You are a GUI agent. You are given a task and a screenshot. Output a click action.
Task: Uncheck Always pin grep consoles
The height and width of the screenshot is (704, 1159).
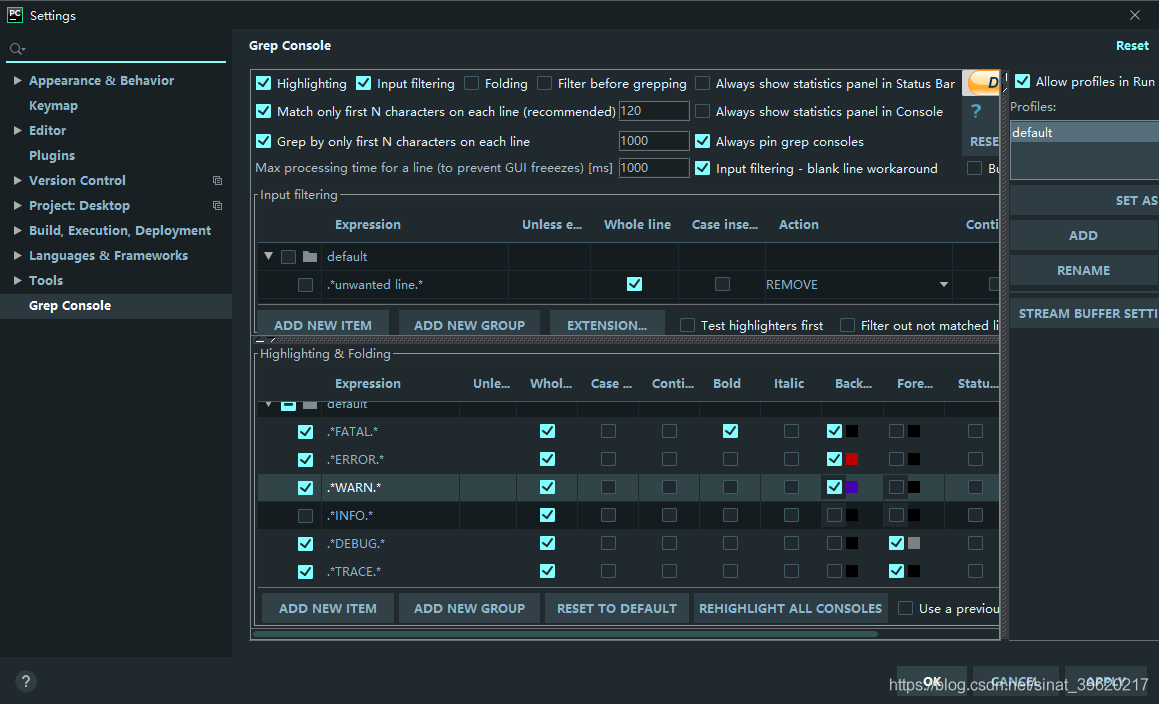(702, 141)
